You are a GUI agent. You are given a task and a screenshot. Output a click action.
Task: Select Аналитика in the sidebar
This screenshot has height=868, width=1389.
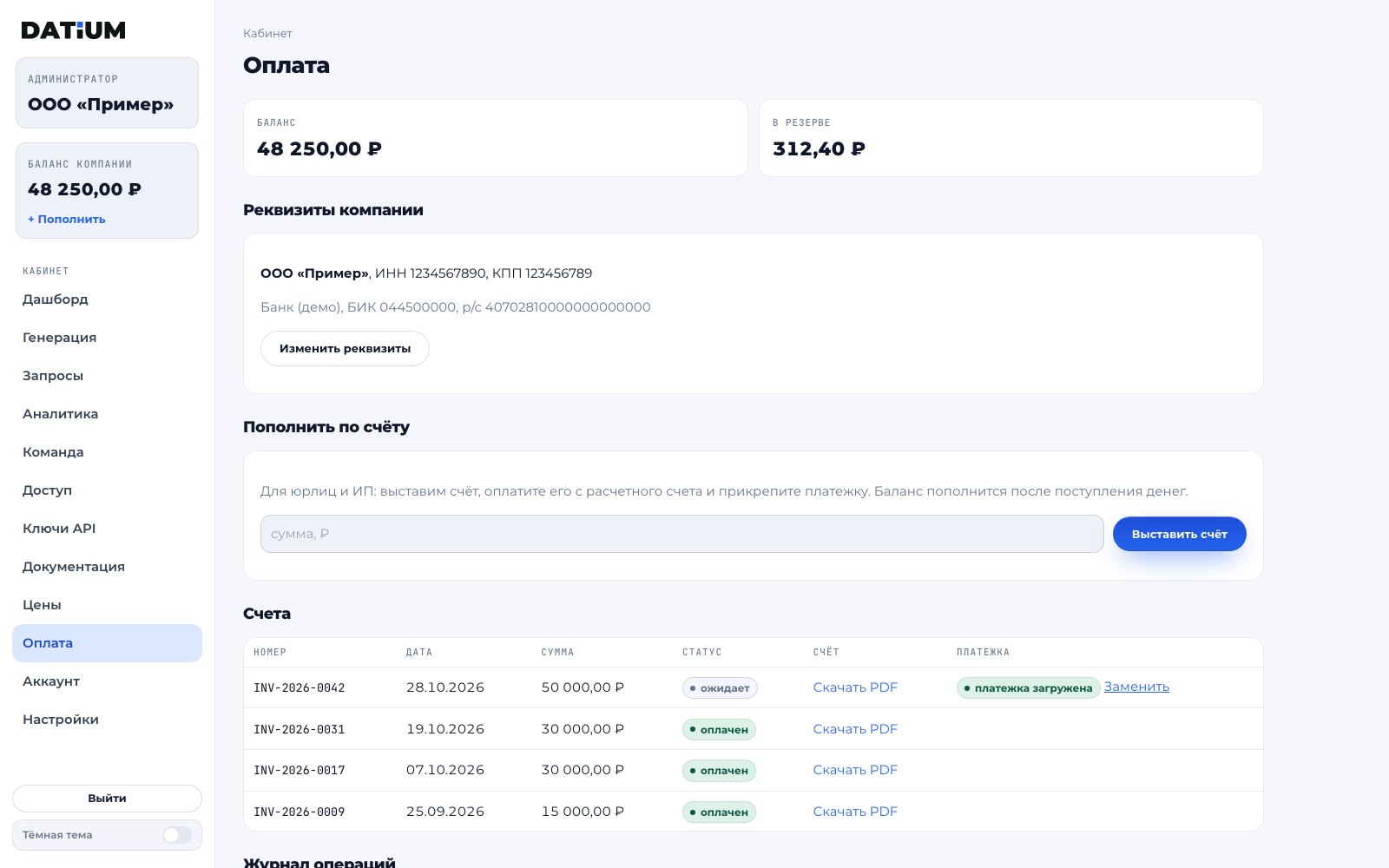click(107, 414)
